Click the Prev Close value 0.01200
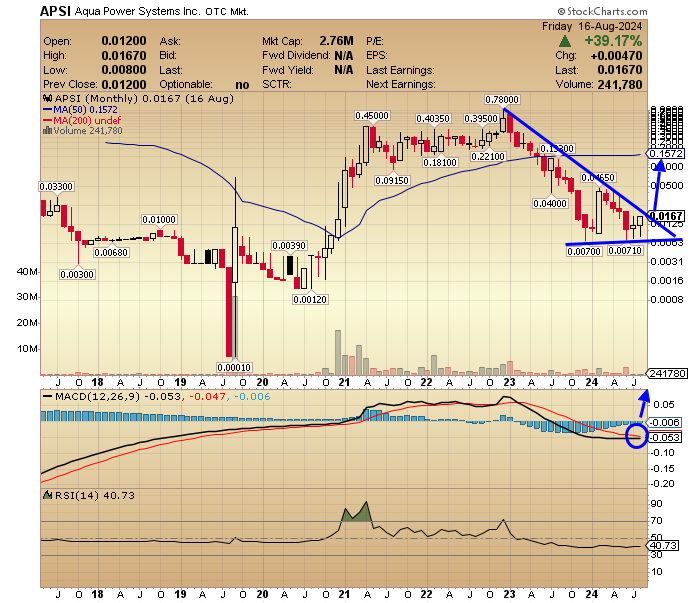 coord(124,84)
